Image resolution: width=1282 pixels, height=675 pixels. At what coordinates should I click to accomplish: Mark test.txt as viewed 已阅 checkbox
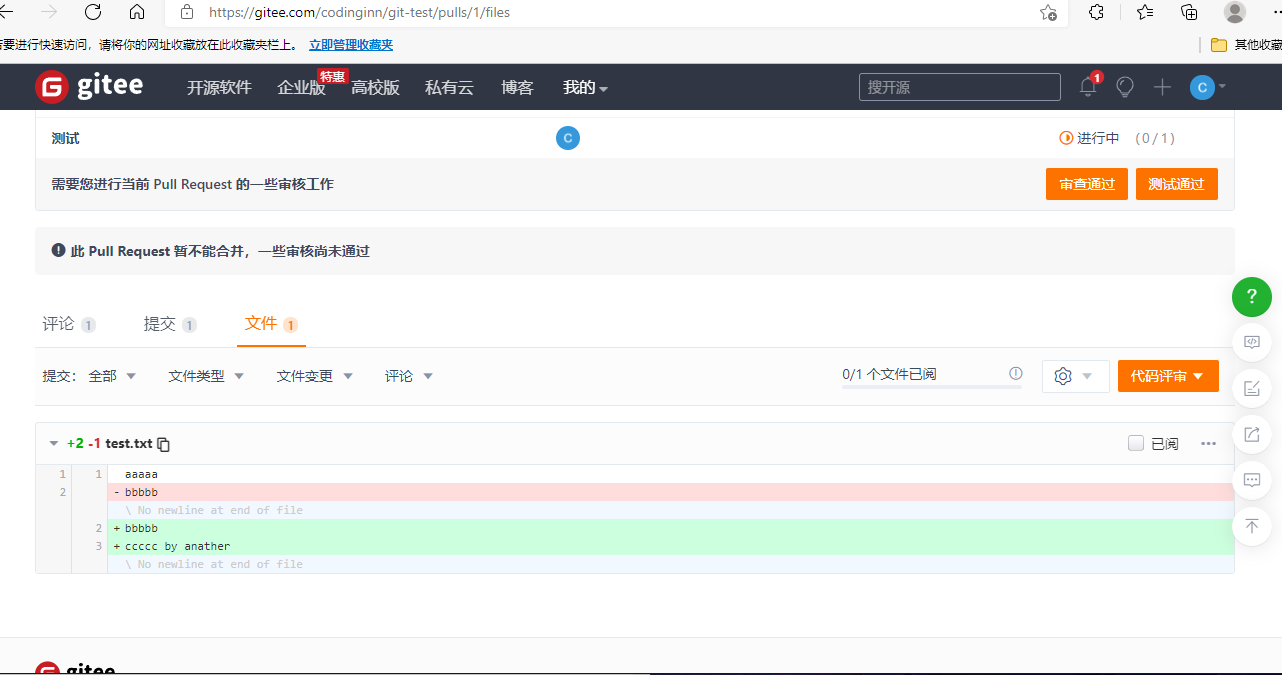point(1136,443)
